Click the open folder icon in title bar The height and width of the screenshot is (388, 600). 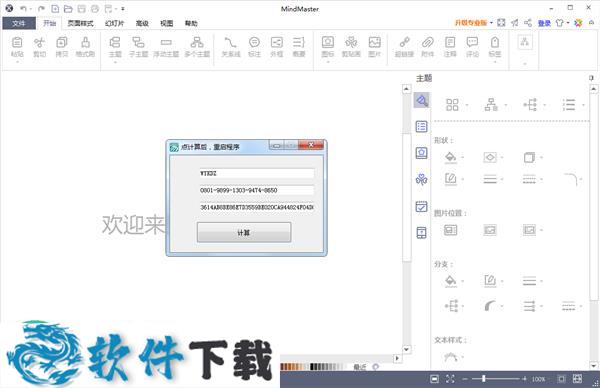(68, 8)
